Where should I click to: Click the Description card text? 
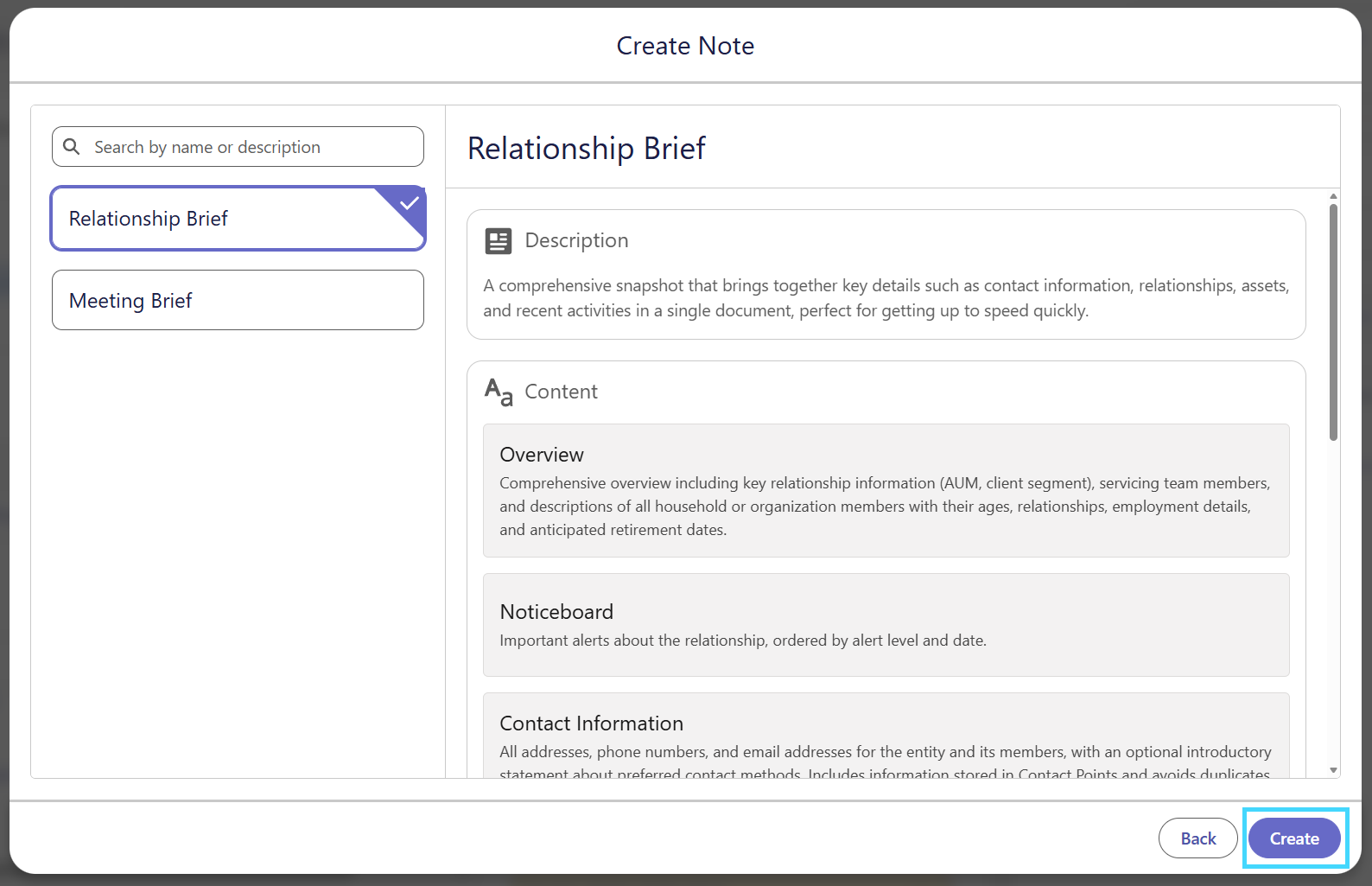(x=886, y=298)
